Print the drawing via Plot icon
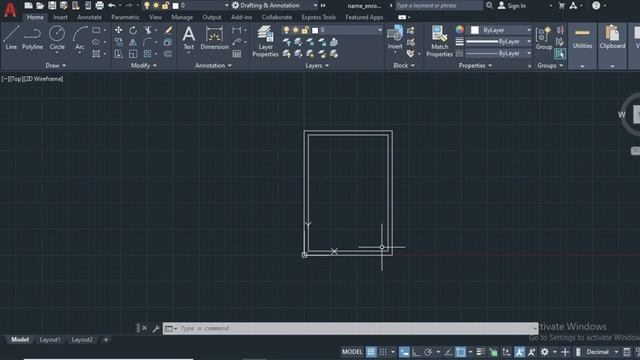 (100, 6)
